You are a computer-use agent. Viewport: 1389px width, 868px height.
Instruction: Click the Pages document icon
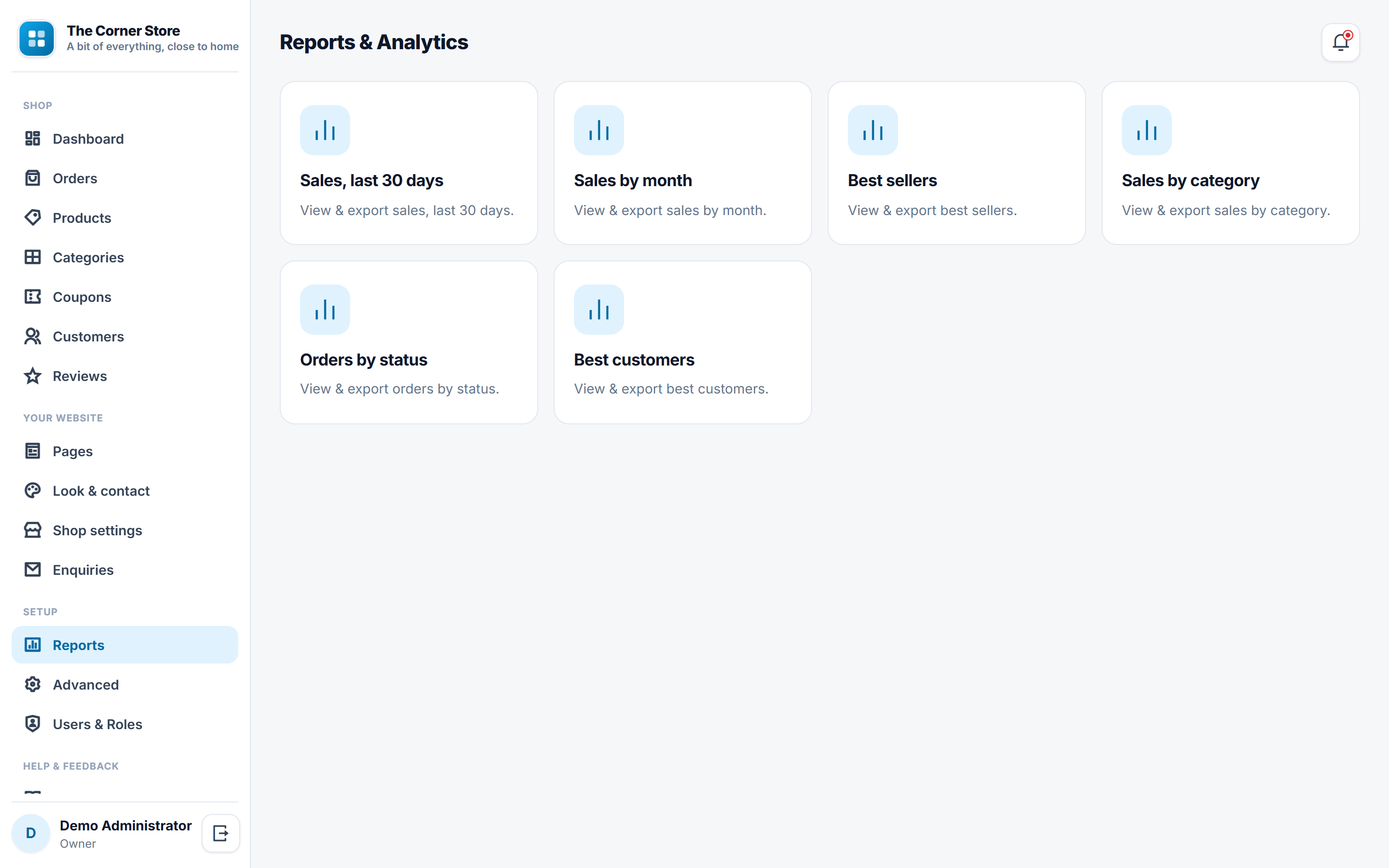coord(33,451)
